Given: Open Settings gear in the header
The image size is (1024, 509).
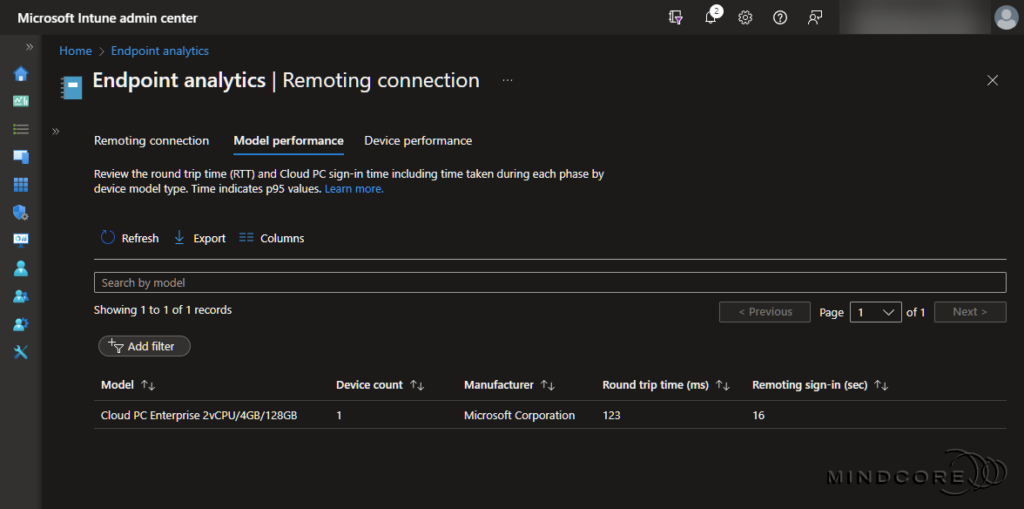Looking at the screenshot, I should tap(745, 18).
